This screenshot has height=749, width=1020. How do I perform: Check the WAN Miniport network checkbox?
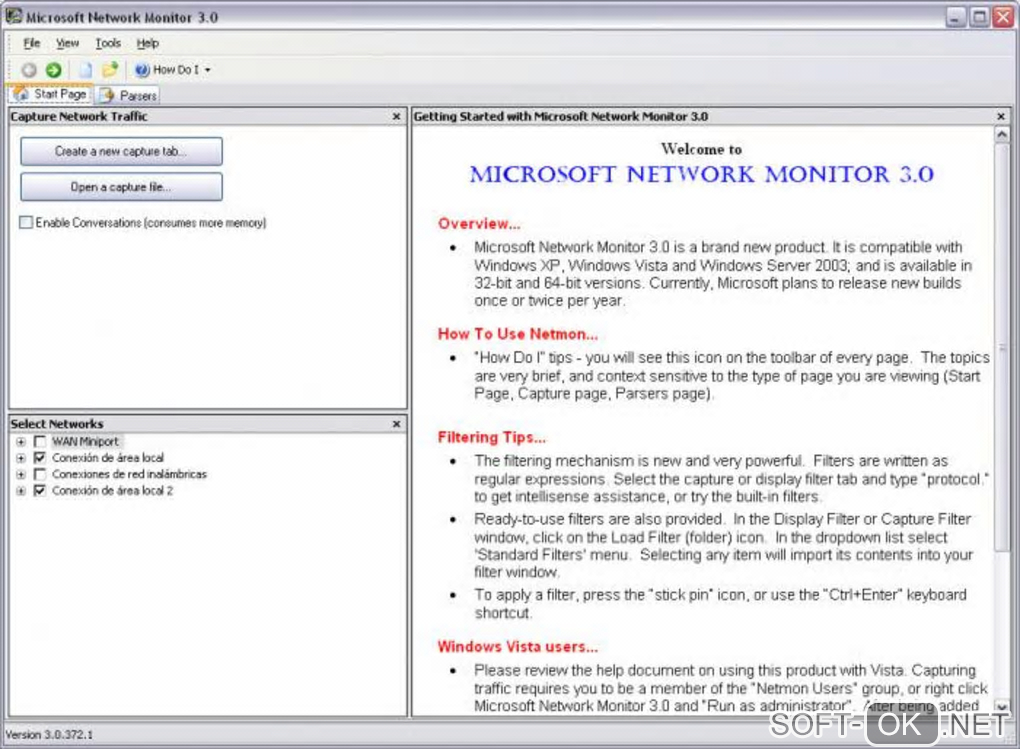click(x=40, y=442)
